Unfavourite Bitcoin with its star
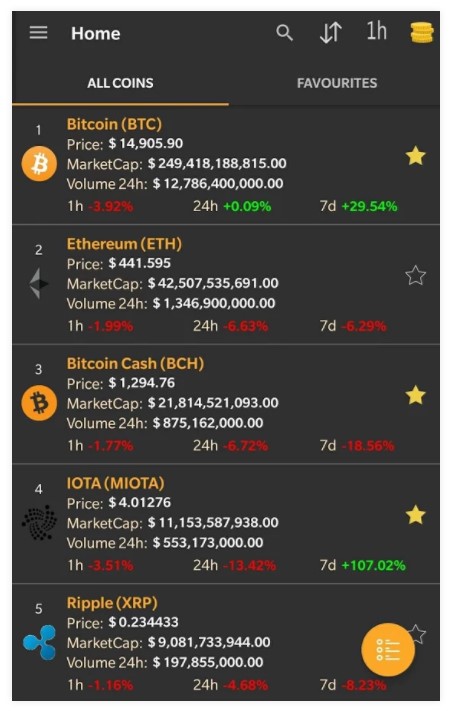The width and height of the screenshot is (453, 711). [415, 156]
